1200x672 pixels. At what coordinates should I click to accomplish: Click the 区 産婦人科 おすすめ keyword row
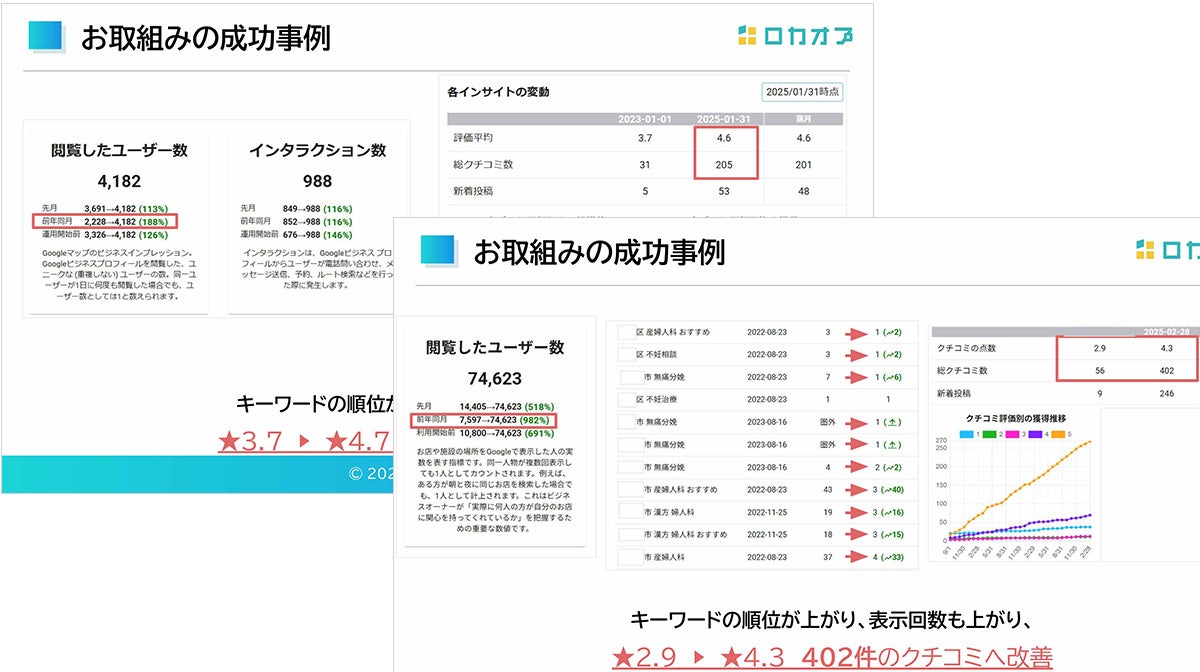coord(761,332)
